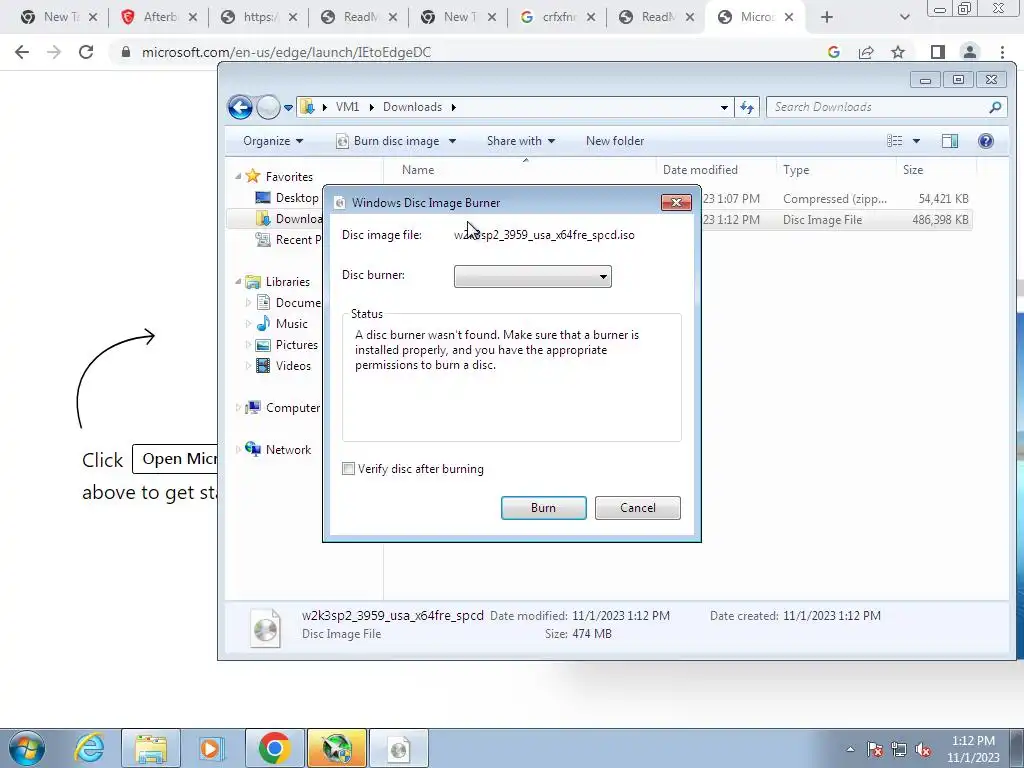Screen dimensions: 1024x768
Task: Collapse the Favorites group
Action: click(x=238, y=176)
